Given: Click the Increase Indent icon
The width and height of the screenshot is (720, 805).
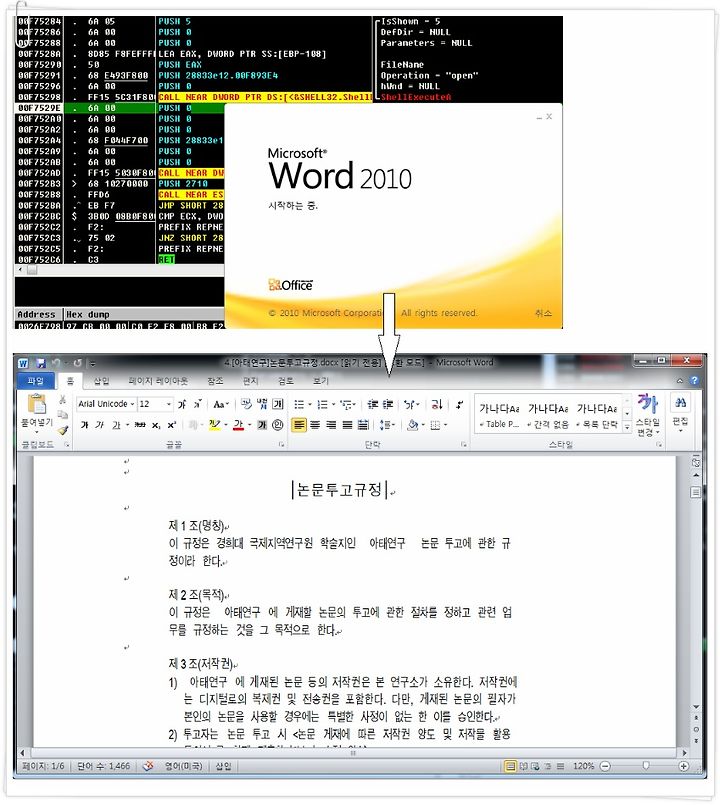Looking at the screenshot, I should pyautogui.click(x=388, y=405).
